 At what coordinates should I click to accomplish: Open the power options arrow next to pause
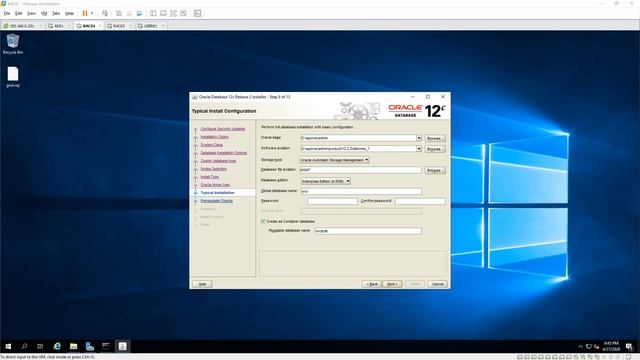coord(92,13)
